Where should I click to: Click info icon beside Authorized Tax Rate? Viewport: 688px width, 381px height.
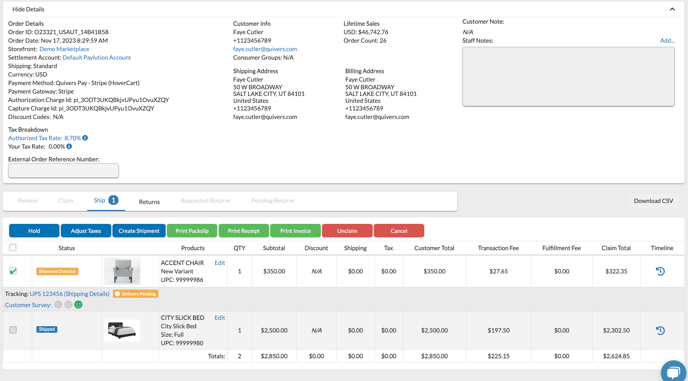pyautogui.click(x=85, y=138)
